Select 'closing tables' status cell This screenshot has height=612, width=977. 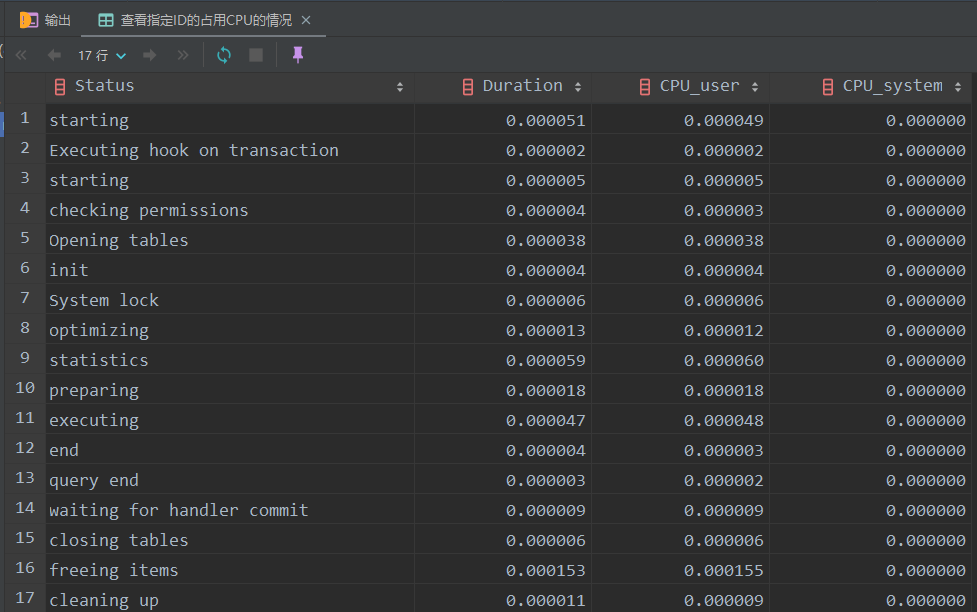(x=230, y=540)
